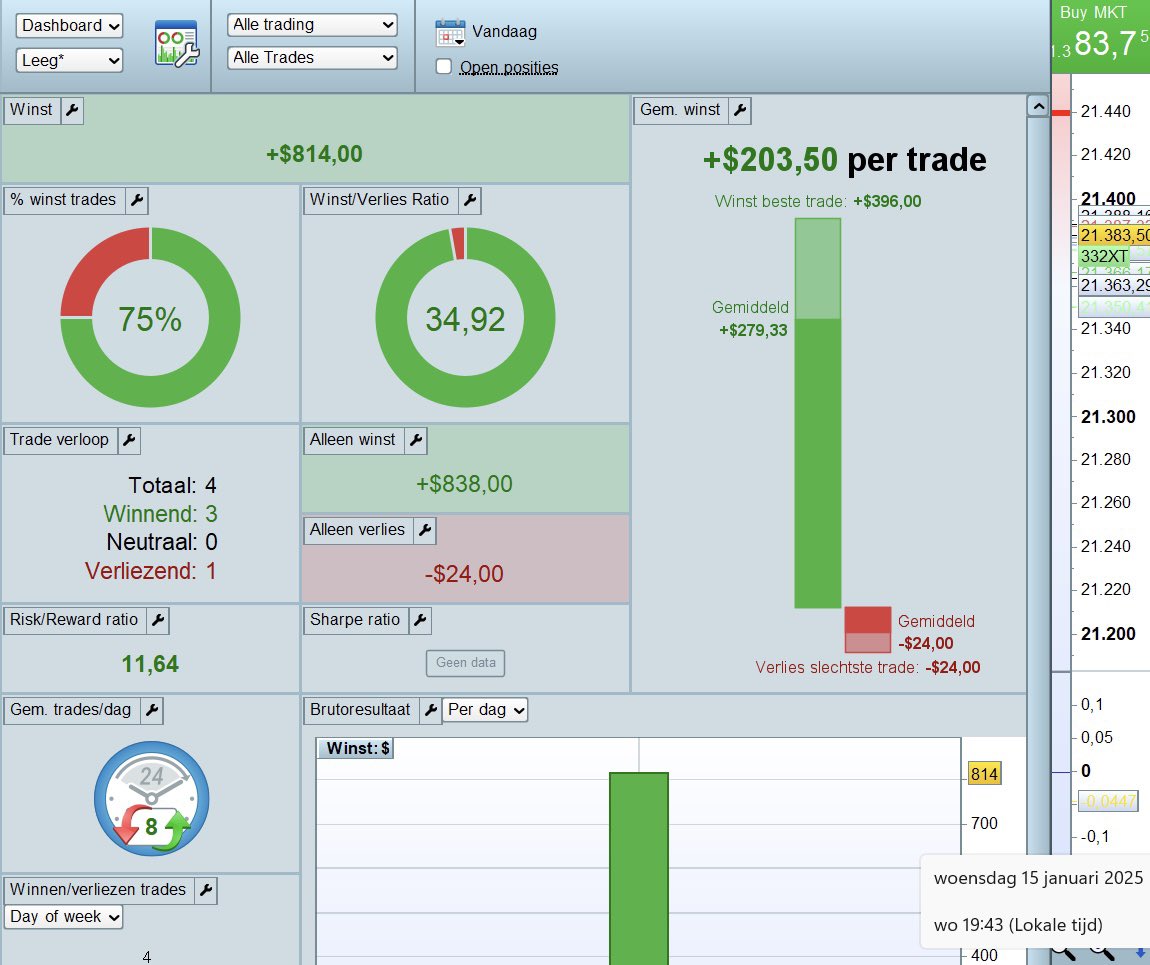
Task: Click the wrench icon next to Winst
Action: [72, 110]
